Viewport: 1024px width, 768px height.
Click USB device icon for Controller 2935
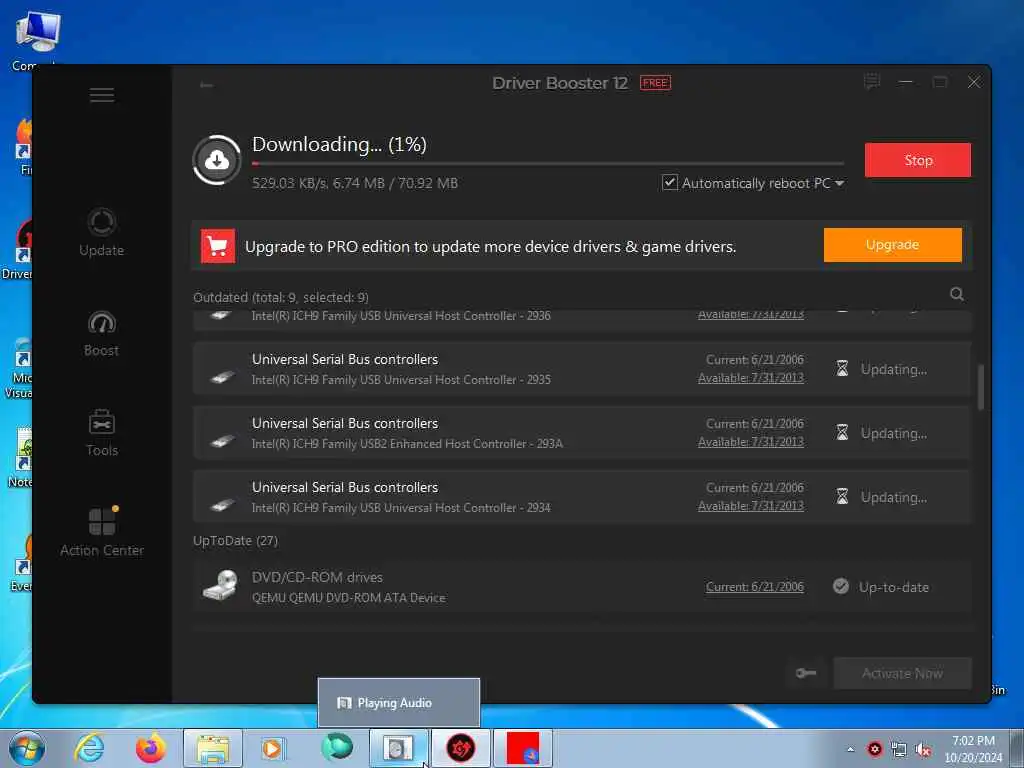click(x=222, y=377)
